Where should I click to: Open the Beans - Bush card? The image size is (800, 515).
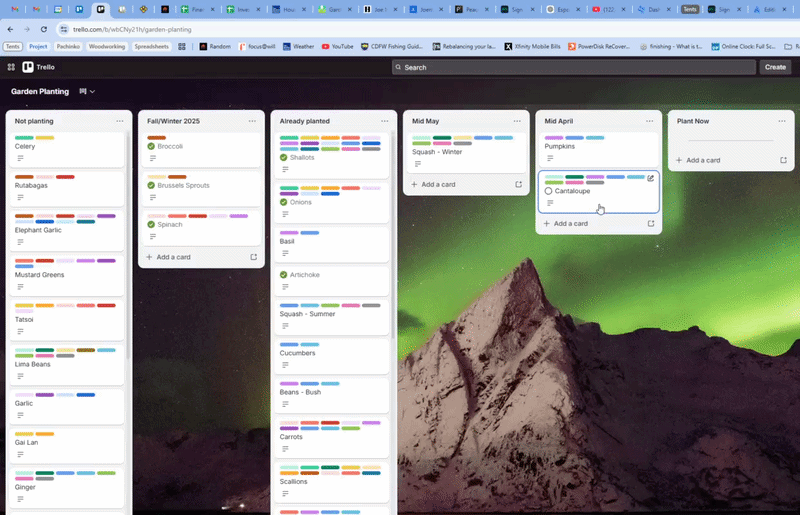(332, 395)
